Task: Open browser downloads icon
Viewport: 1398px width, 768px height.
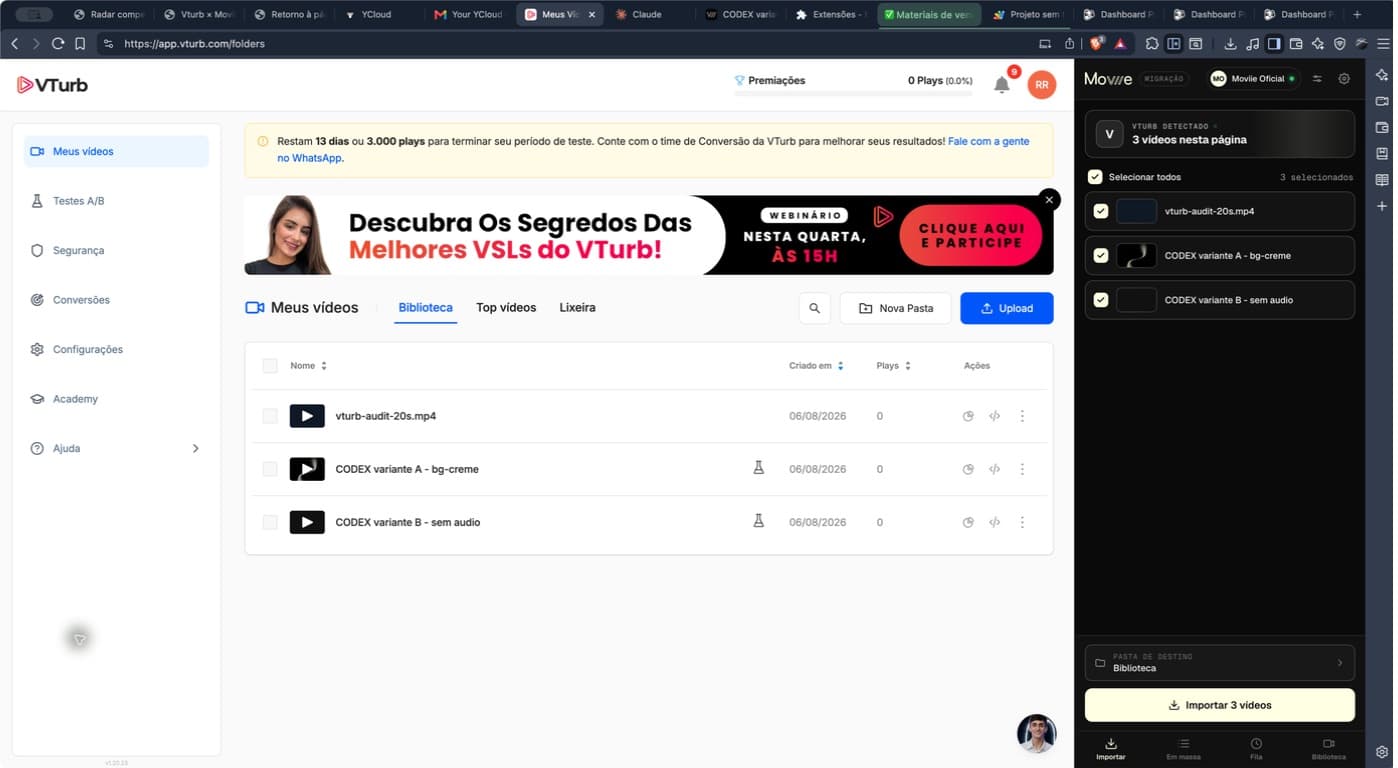Action: pyautogui.click(x=1230, y=44)
